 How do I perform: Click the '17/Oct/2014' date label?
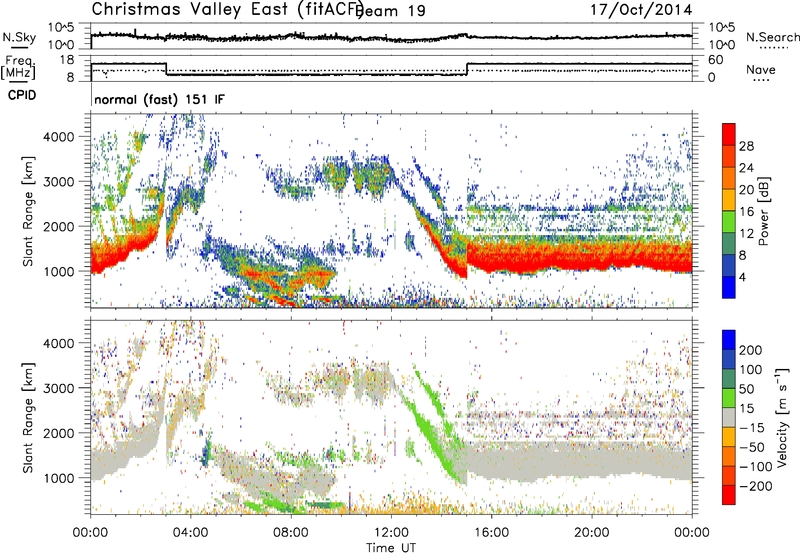tap(641, 10)
